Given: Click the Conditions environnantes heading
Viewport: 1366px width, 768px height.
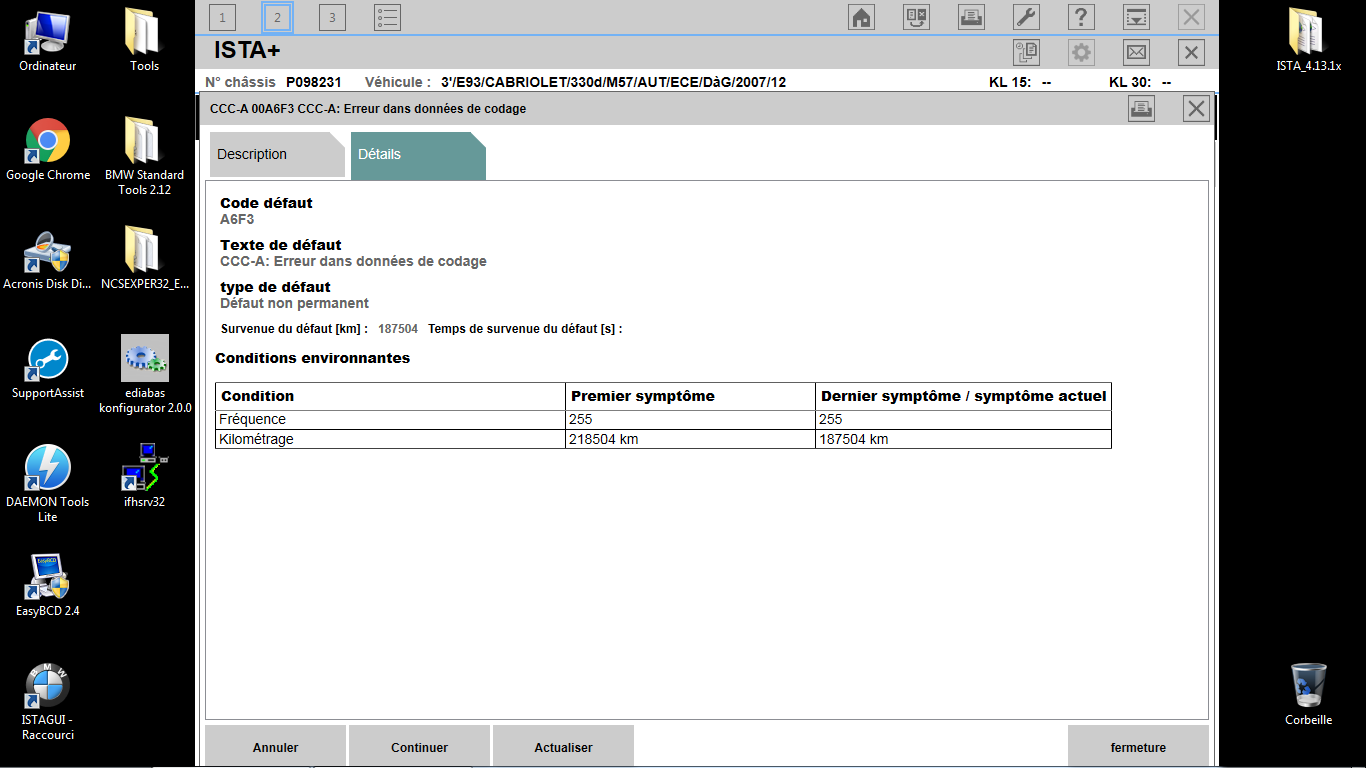Looking at the screenshot, I should coord(313,358).
